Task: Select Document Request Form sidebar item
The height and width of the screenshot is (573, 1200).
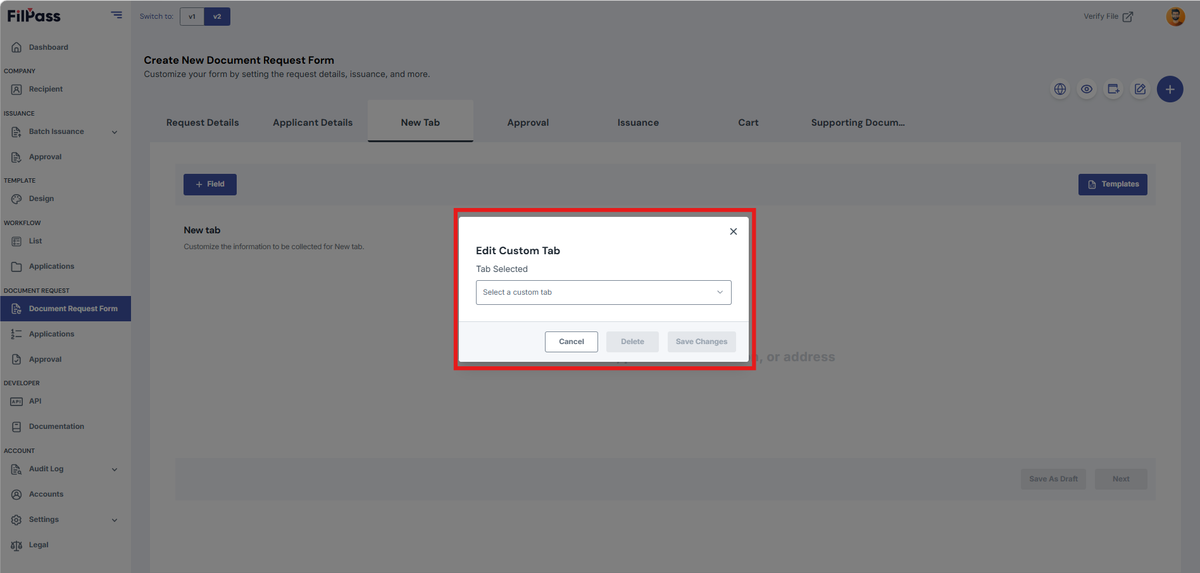Action: tap(65, 309)
